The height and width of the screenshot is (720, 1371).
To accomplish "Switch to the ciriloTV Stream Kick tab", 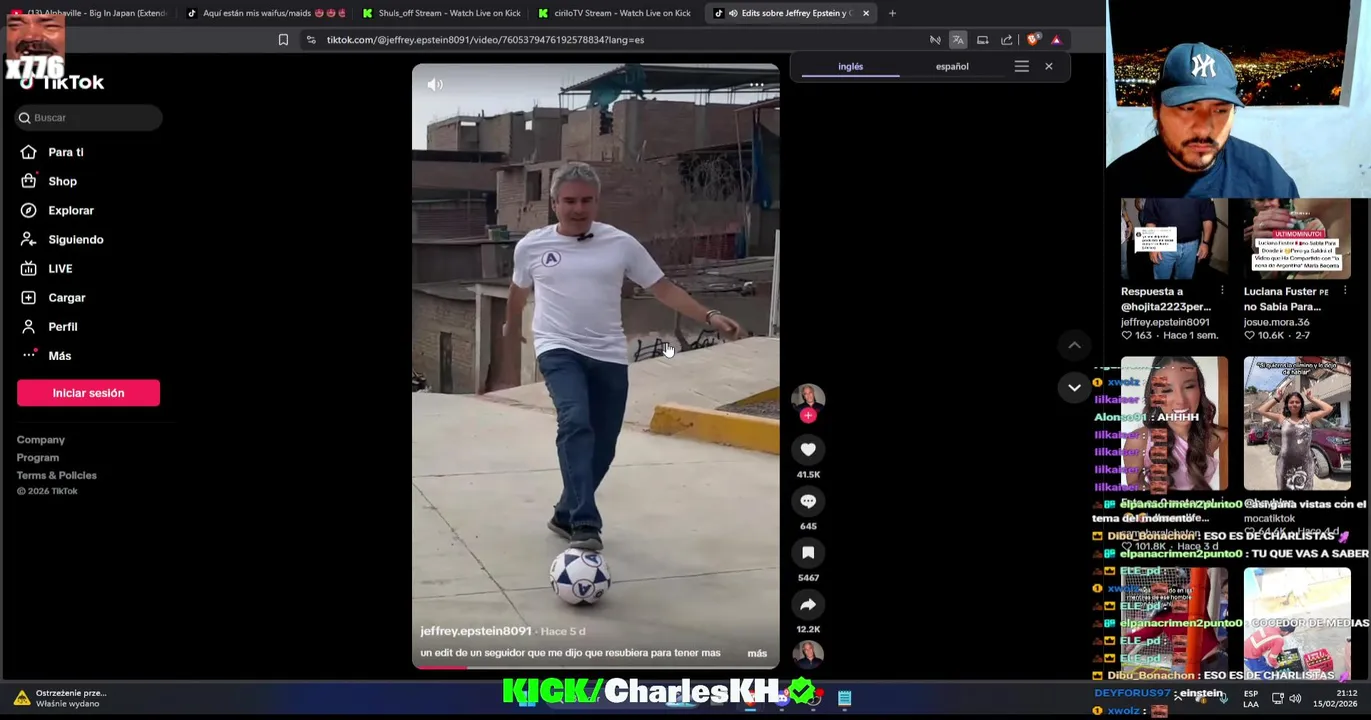I will click(x=614, y=13).
